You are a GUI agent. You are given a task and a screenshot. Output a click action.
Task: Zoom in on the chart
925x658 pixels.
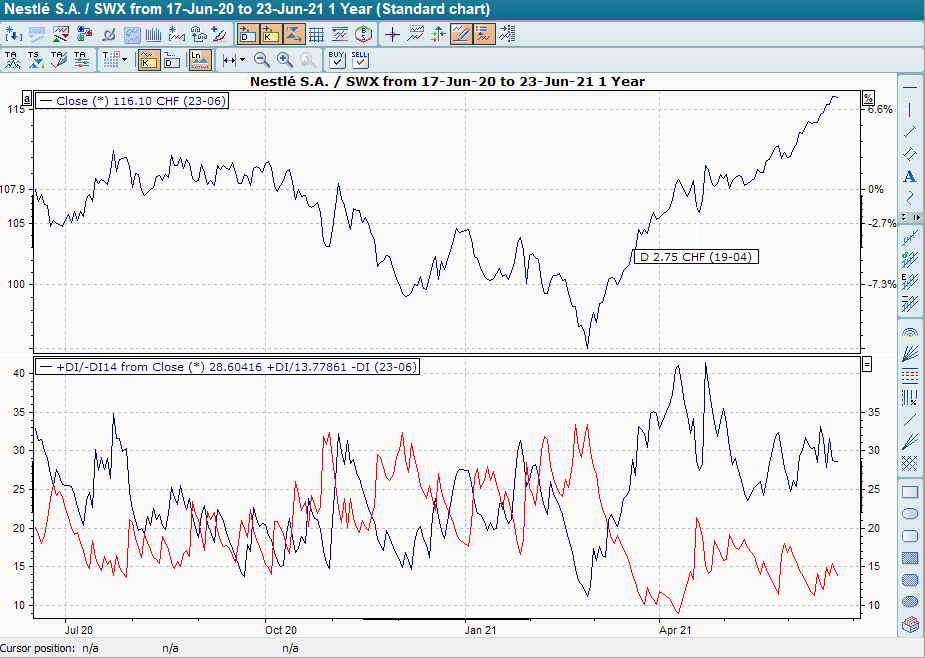pyautogui.click(x=284, y=59)
